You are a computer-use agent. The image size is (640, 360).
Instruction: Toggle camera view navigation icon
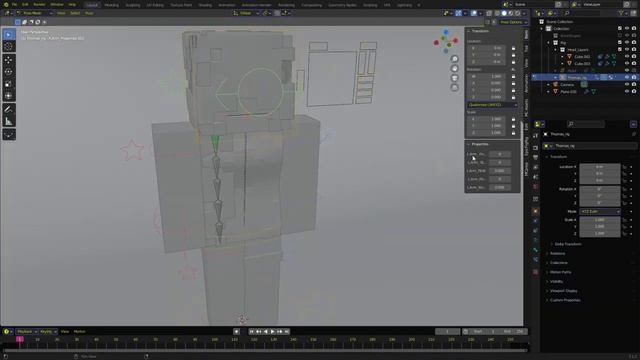coord(454,78)
